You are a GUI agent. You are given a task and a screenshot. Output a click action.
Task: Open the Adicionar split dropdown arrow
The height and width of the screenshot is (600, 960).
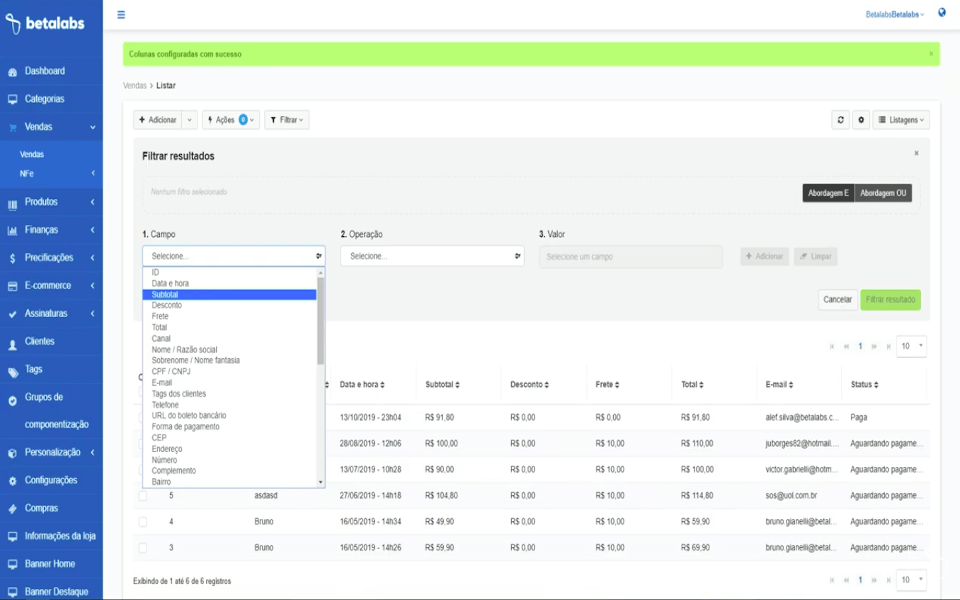190,120
